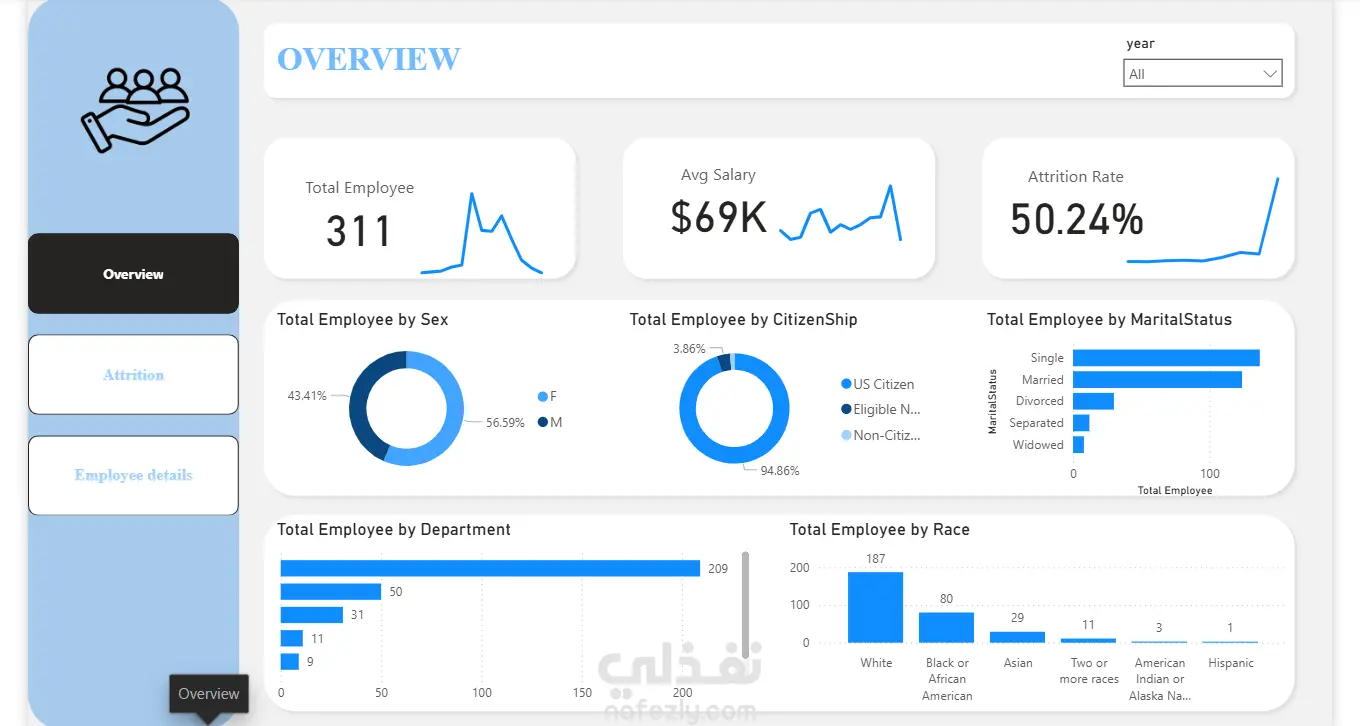Viewport: 1360px width, 726px height.
Task: Click the Attrition Rate sparkline chart
Action: click(1202, 220)
